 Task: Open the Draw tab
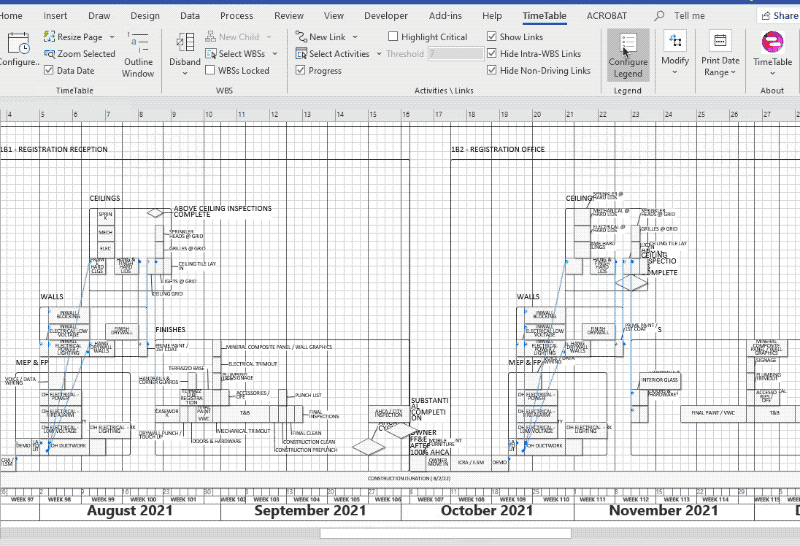[99, 16]
